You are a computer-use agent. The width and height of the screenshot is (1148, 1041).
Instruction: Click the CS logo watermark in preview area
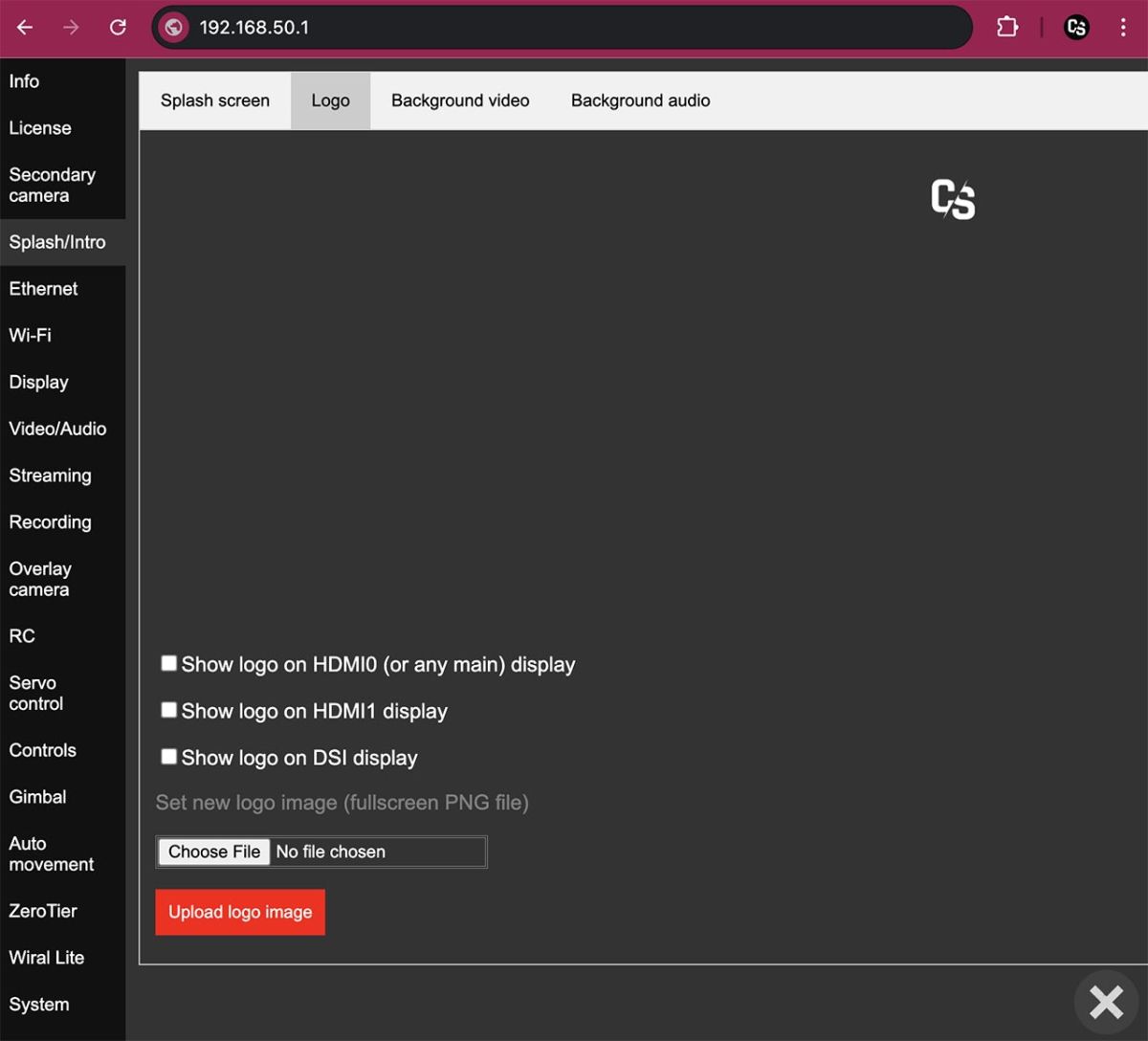pyautogui.click(x=953, y=199)
